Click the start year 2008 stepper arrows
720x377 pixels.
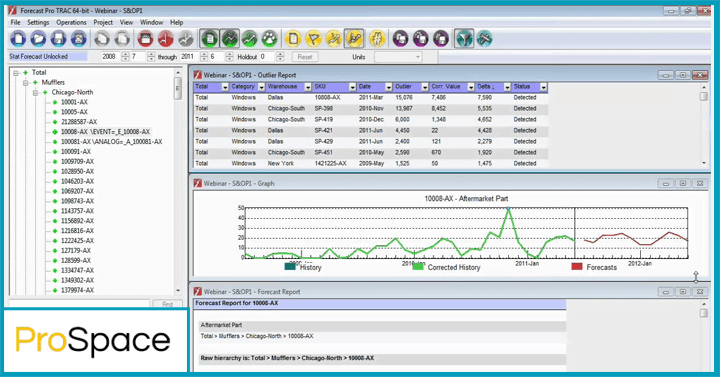[125, 57]
